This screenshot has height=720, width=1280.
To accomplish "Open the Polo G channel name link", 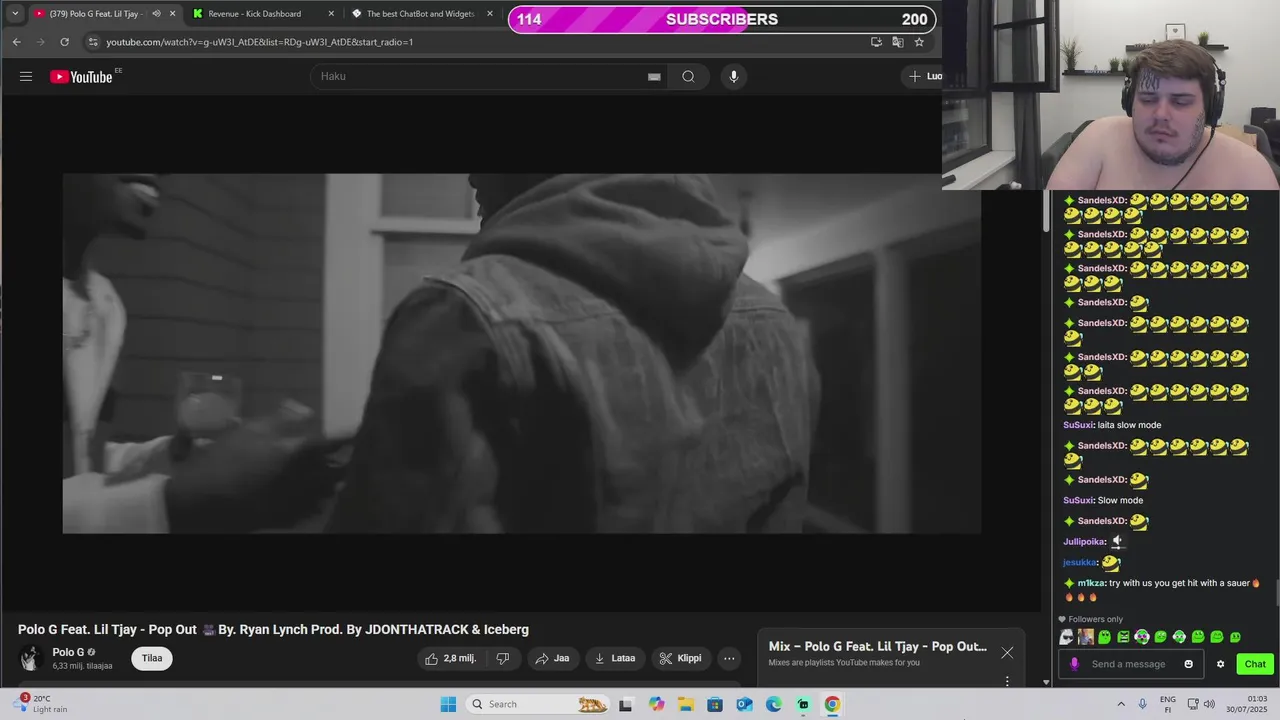I will (x=68, y=652).
